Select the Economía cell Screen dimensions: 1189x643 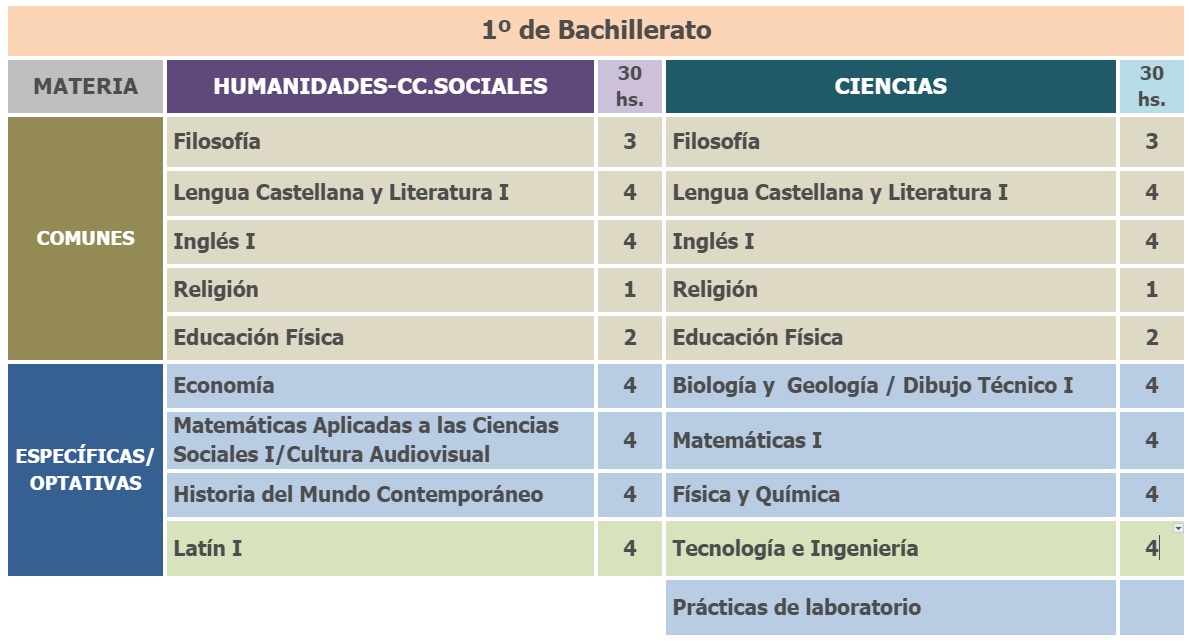381,385
